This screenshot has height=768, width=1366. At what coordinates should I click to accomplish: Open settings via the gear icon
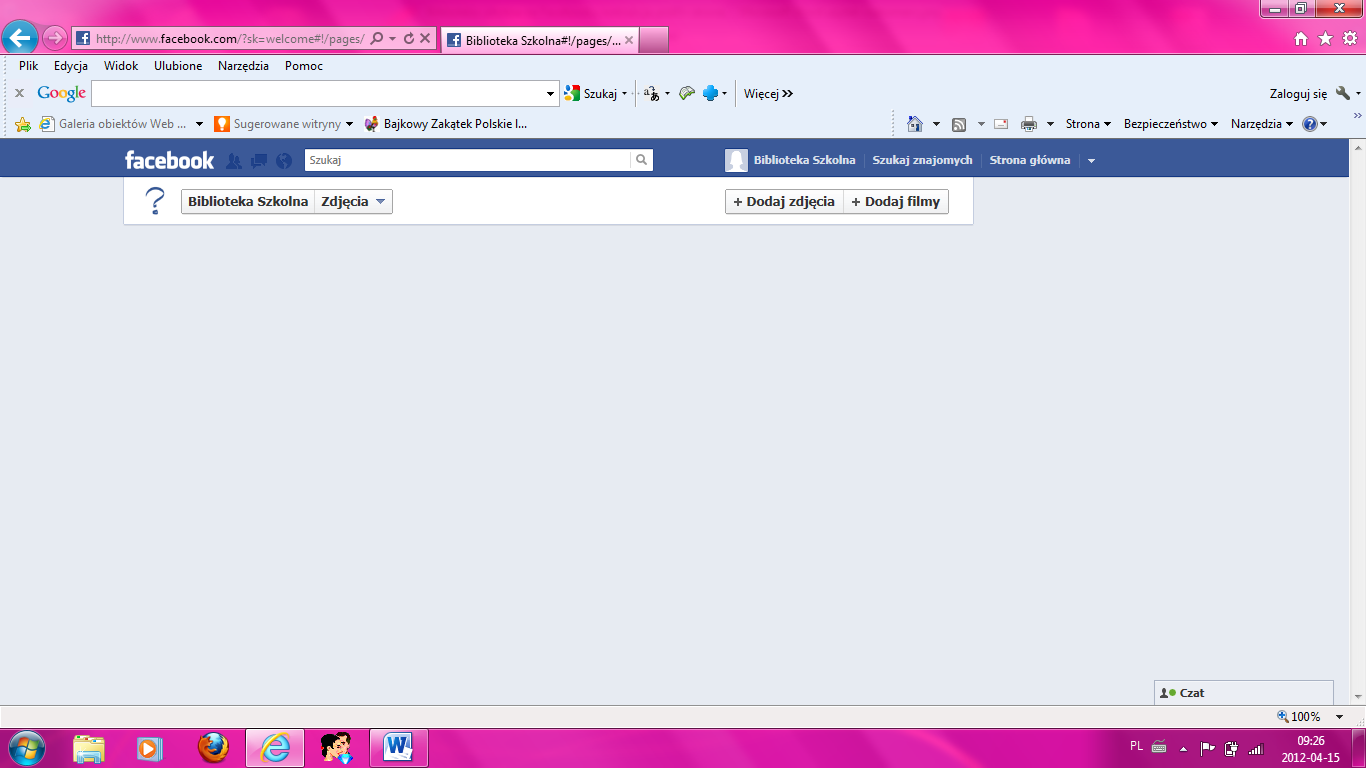tap(1350, 38)
